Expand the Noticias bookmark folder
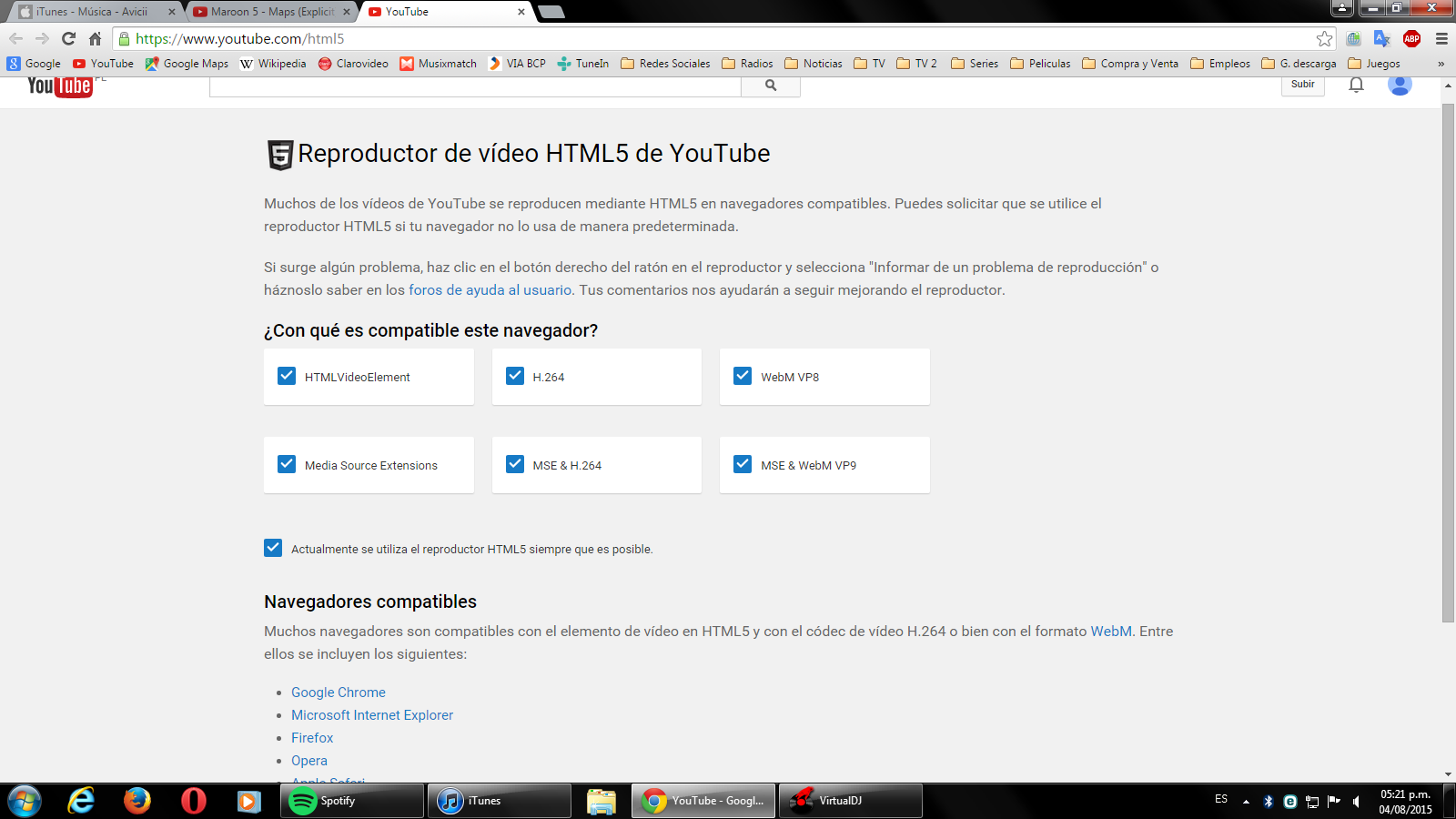Screen dimensions: 1456x819 click(x=814, y=64)
